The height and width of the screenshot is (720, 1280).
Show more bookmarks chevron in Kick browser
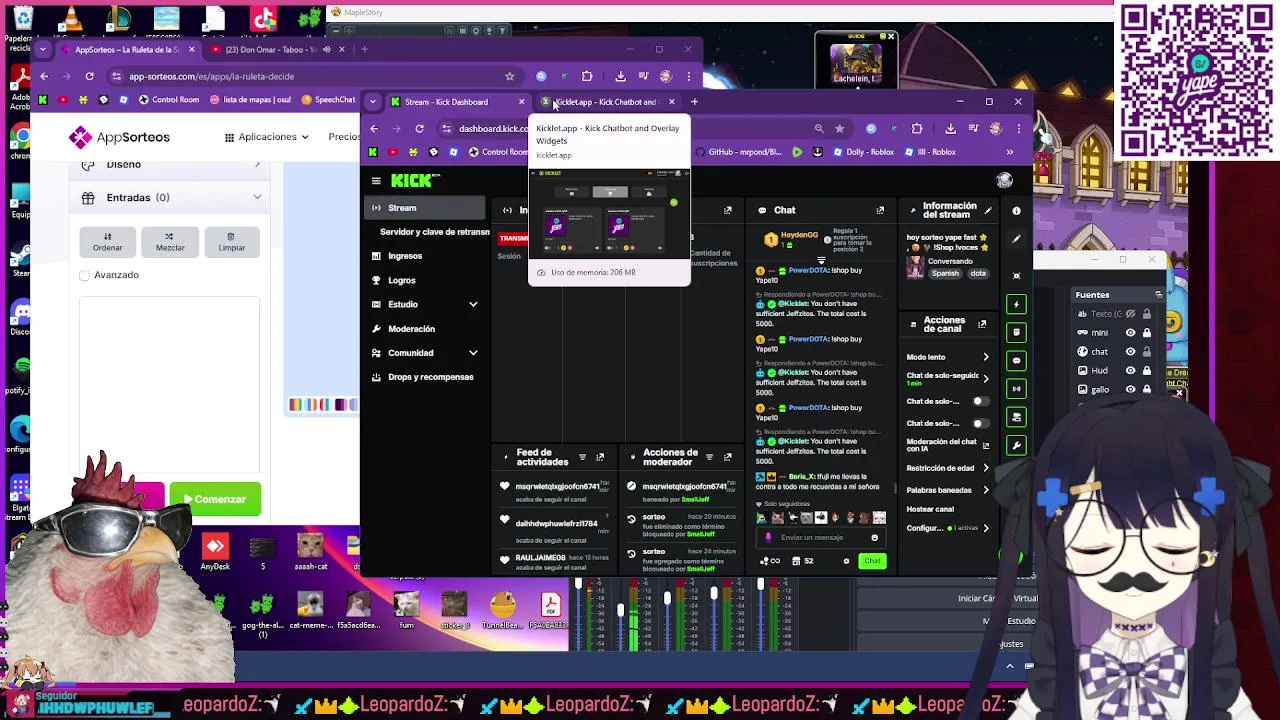click(x=1009, y=152)
